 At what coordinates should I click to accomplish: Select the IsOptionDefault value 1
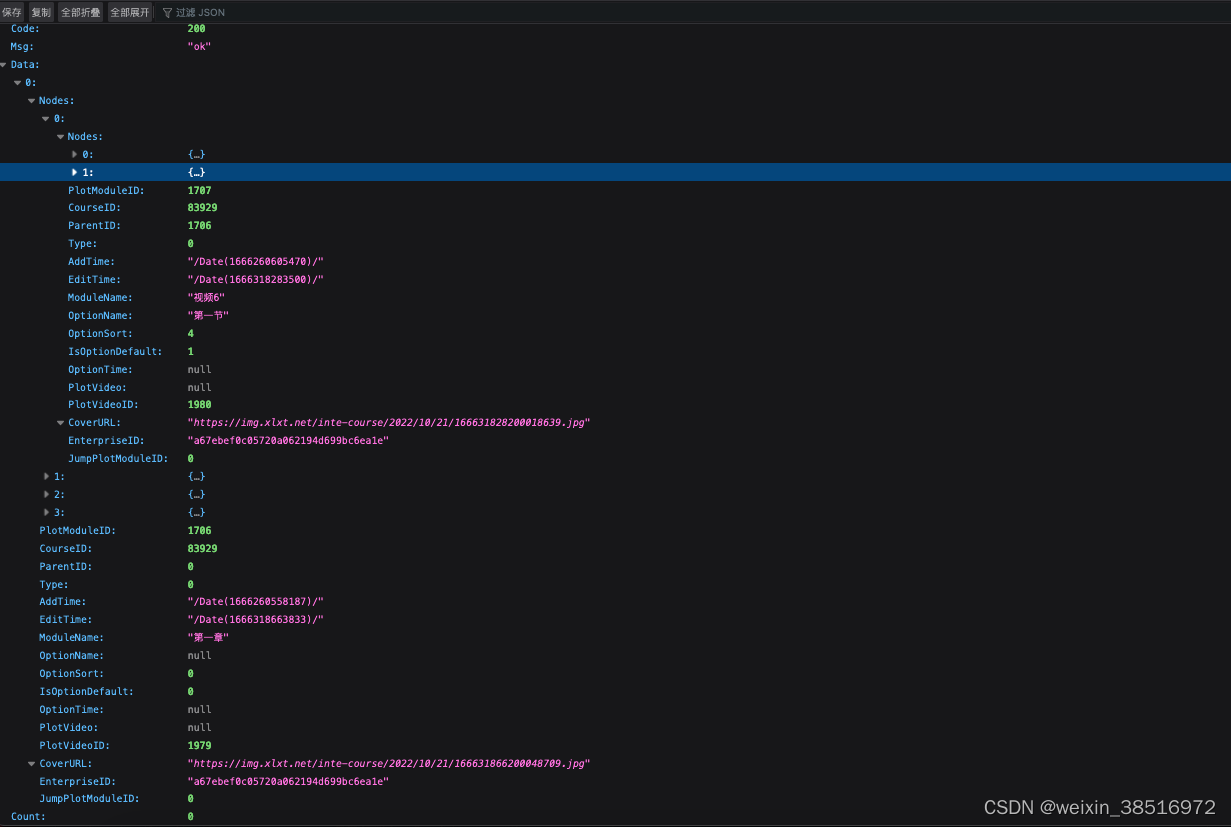point(190,351)
